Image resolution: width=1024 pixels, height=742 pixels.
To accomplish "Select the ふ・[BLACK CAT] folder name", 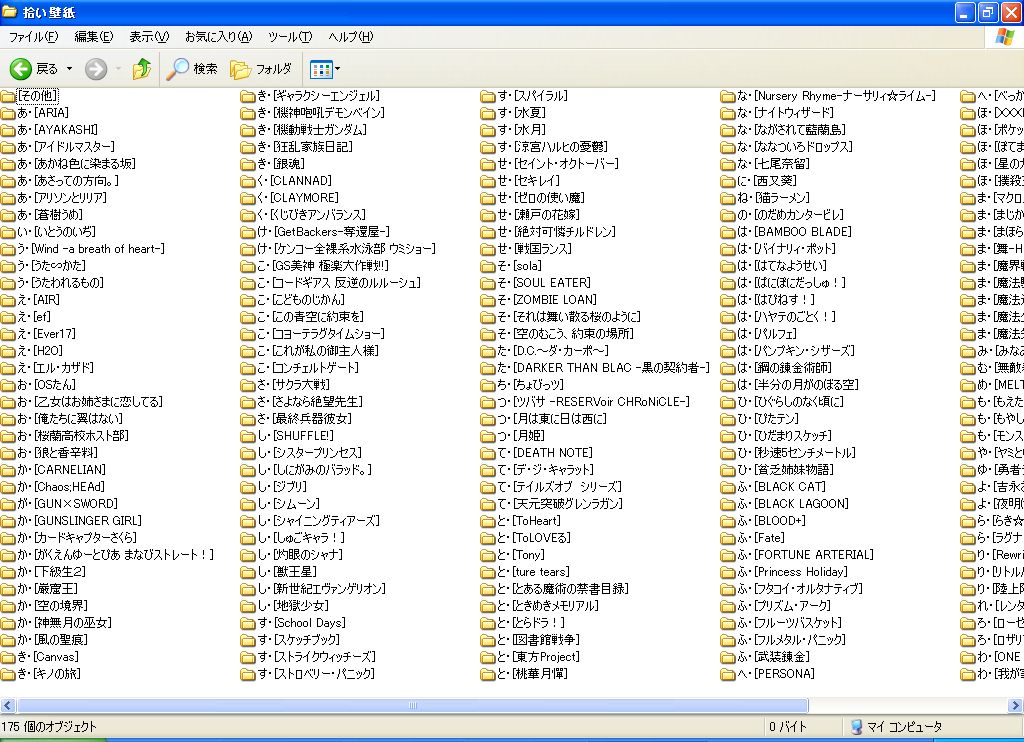I will pyautogui.click(x=782, y=486).
